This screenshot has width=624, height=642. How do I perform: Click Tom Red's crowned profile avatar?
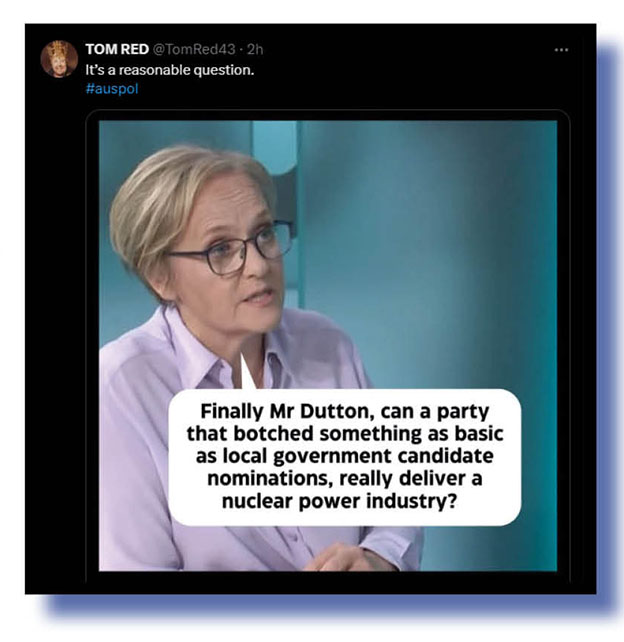point(59,59)
